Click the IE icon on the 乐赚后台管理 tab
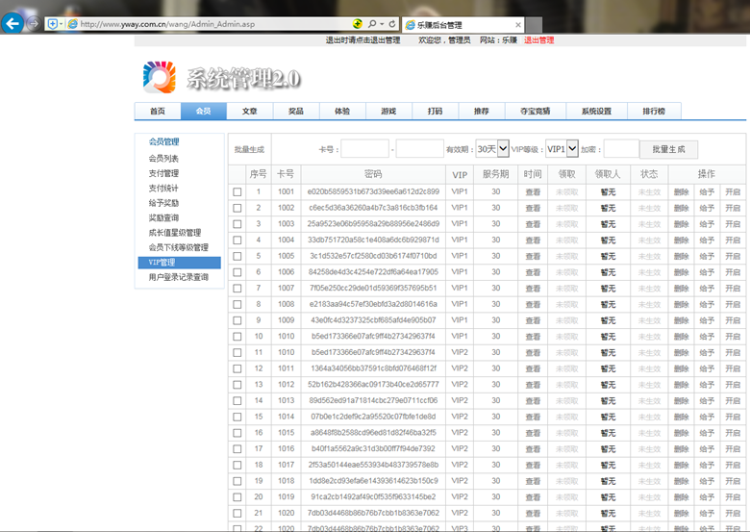The image size is (750, 532). pos(410,25)
